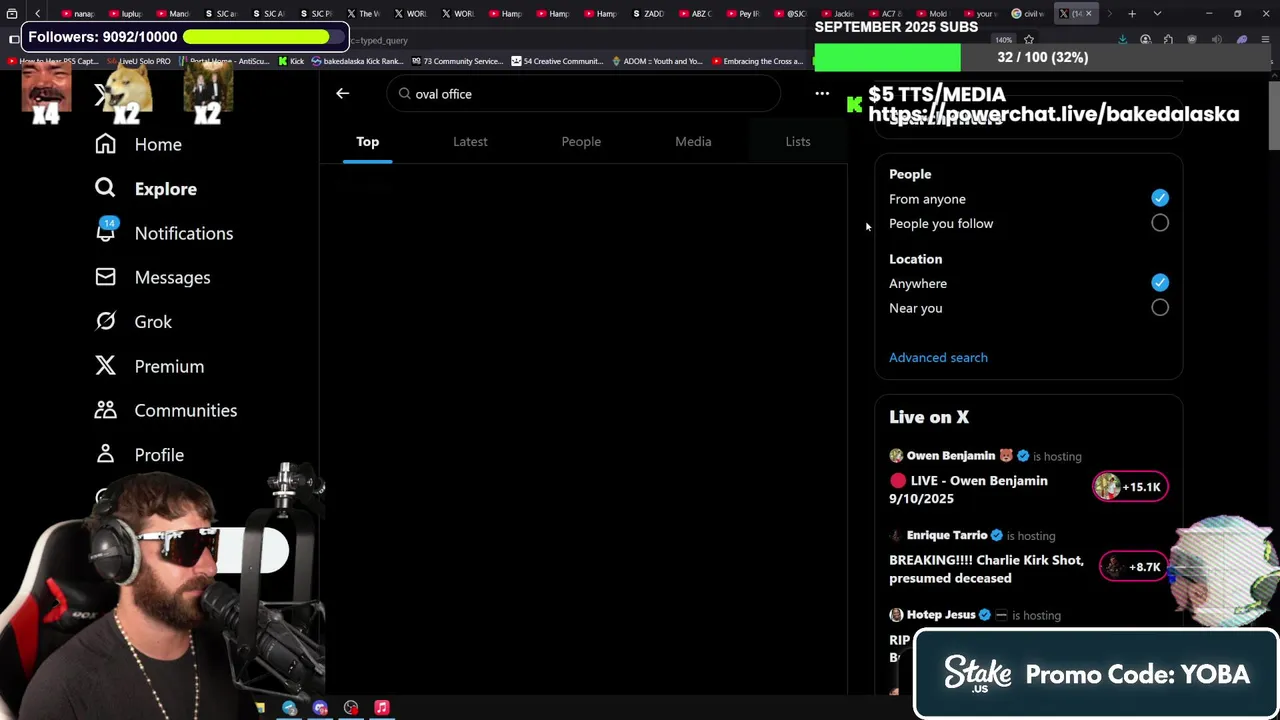Expand the list-all-tabs dropdown chevron
Screen dimensions: 1280x720
(x=1157, y=14)
